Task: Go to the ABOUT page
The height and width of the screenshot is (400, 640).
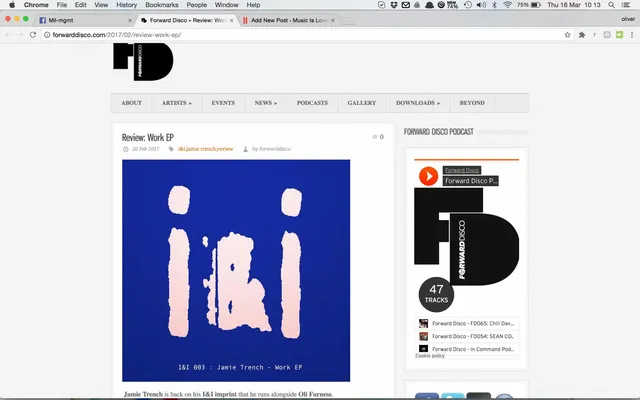Action: point(131,103)
